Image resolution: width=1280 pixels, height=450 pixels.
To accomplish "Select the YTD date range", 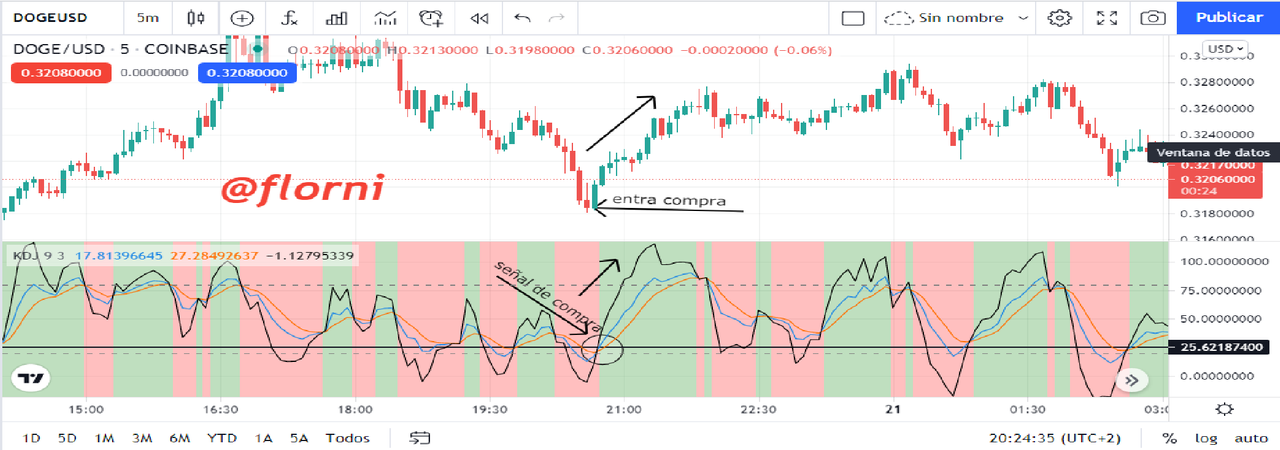I will pos(222,438).
